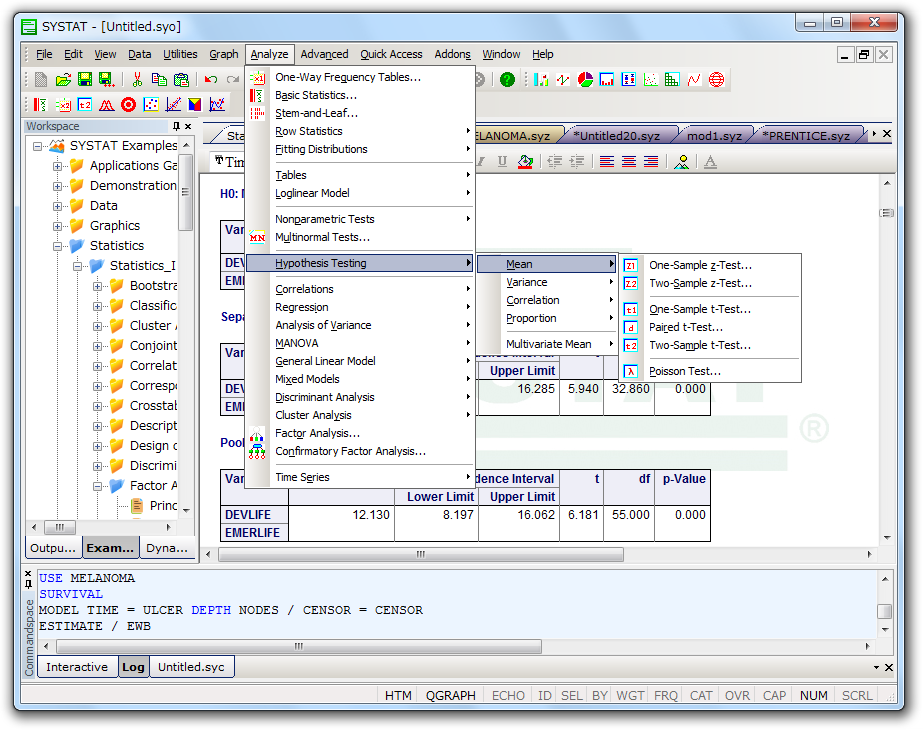This screenshot has height=730, width=923.
Task: Click the regression line plot icon
Action: [173, 105]
